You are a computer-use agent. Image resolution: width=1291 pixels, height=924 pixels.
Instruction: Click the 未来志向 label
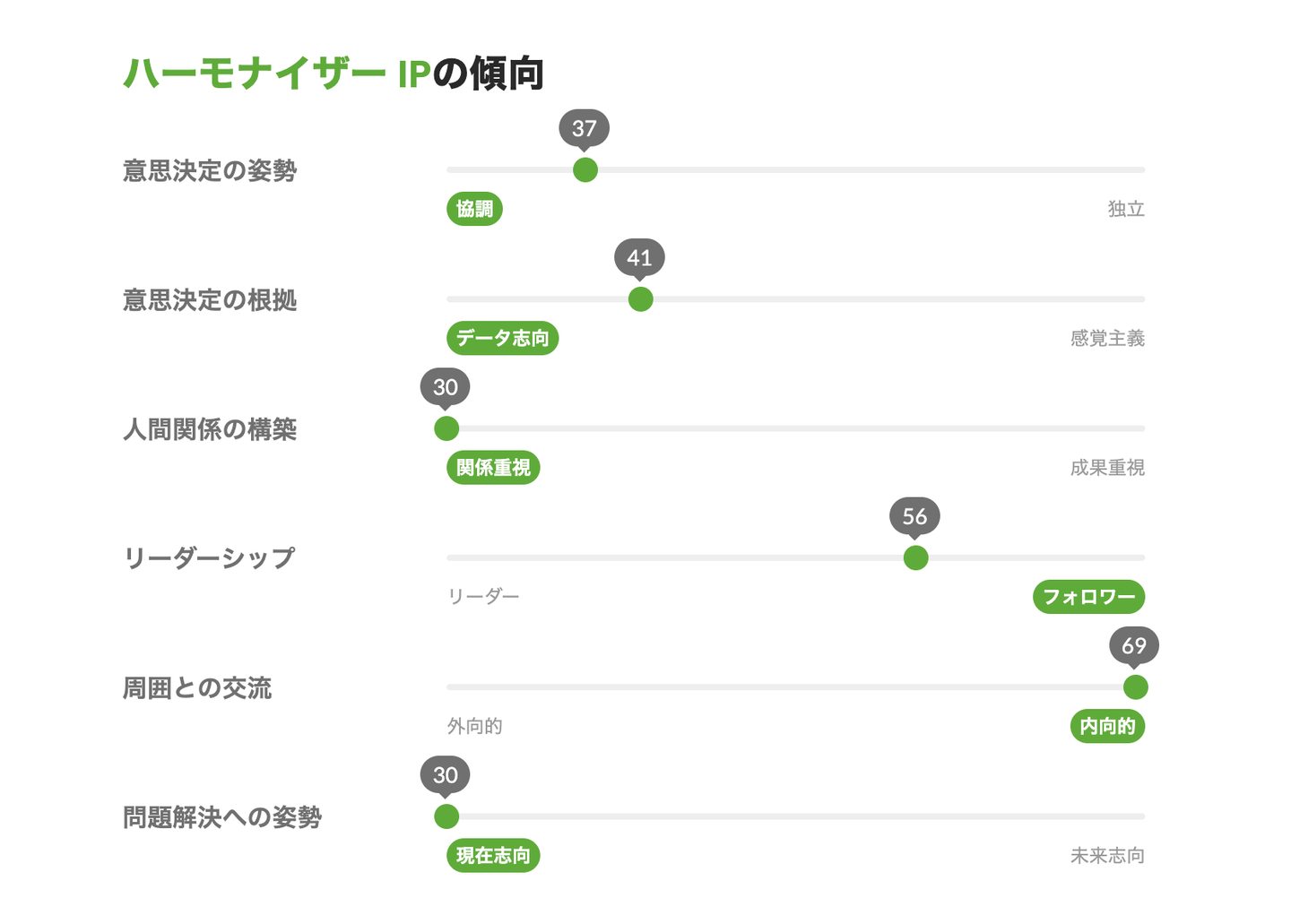point(1107,856)
